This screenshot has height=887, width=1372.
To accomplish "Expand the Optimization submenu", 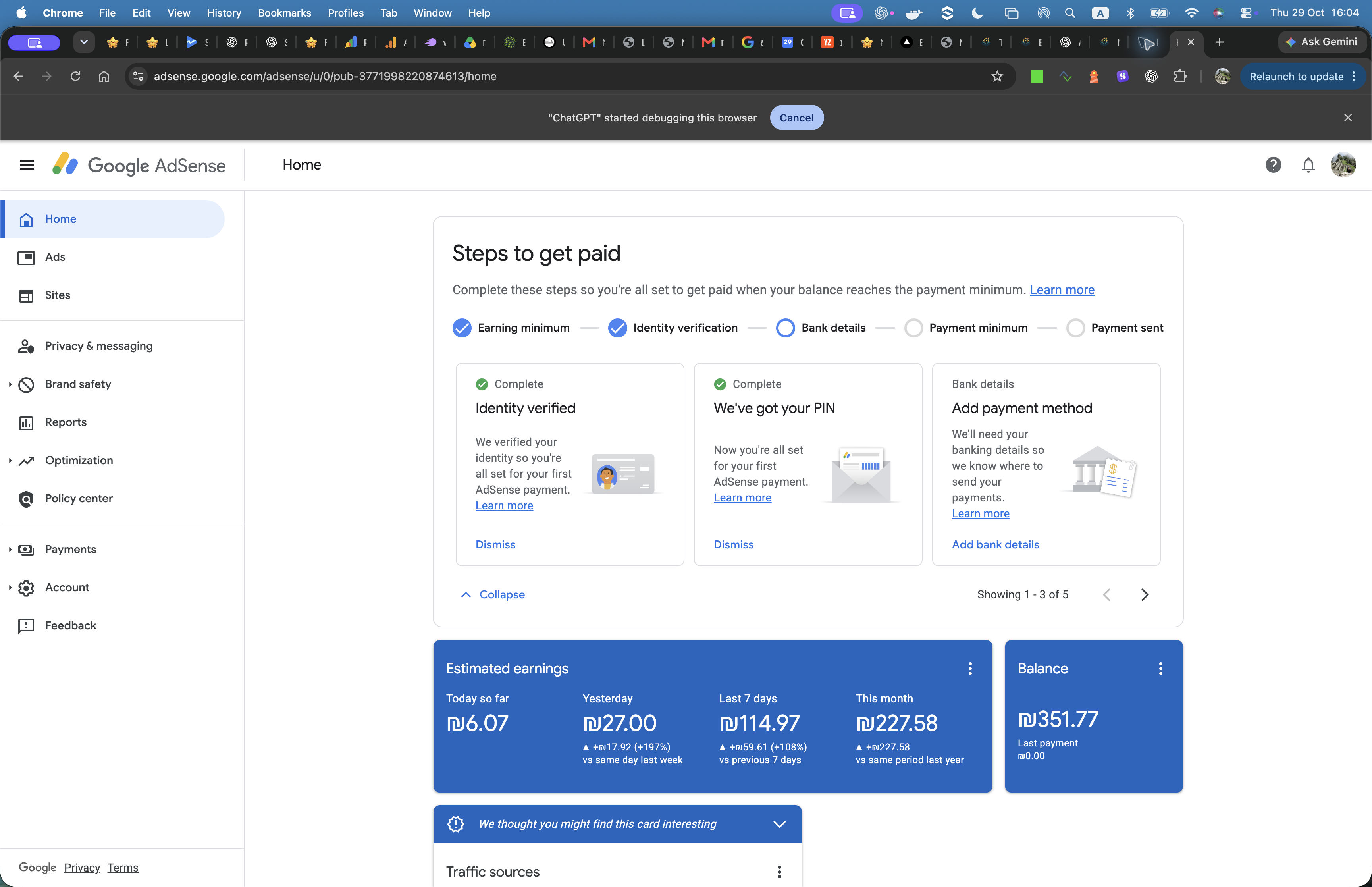I will [x=10, y=460].
